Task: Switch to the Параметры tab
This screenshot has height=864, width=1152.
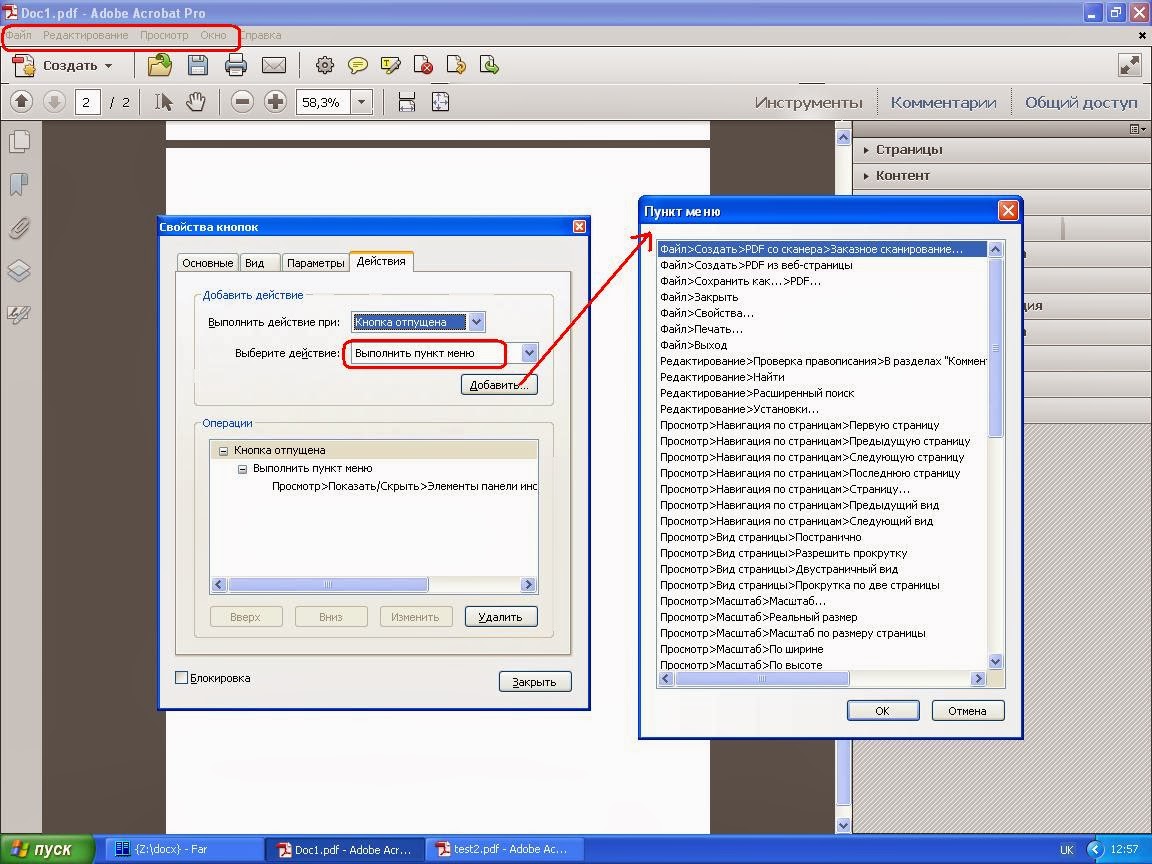Action: (316, 263)
